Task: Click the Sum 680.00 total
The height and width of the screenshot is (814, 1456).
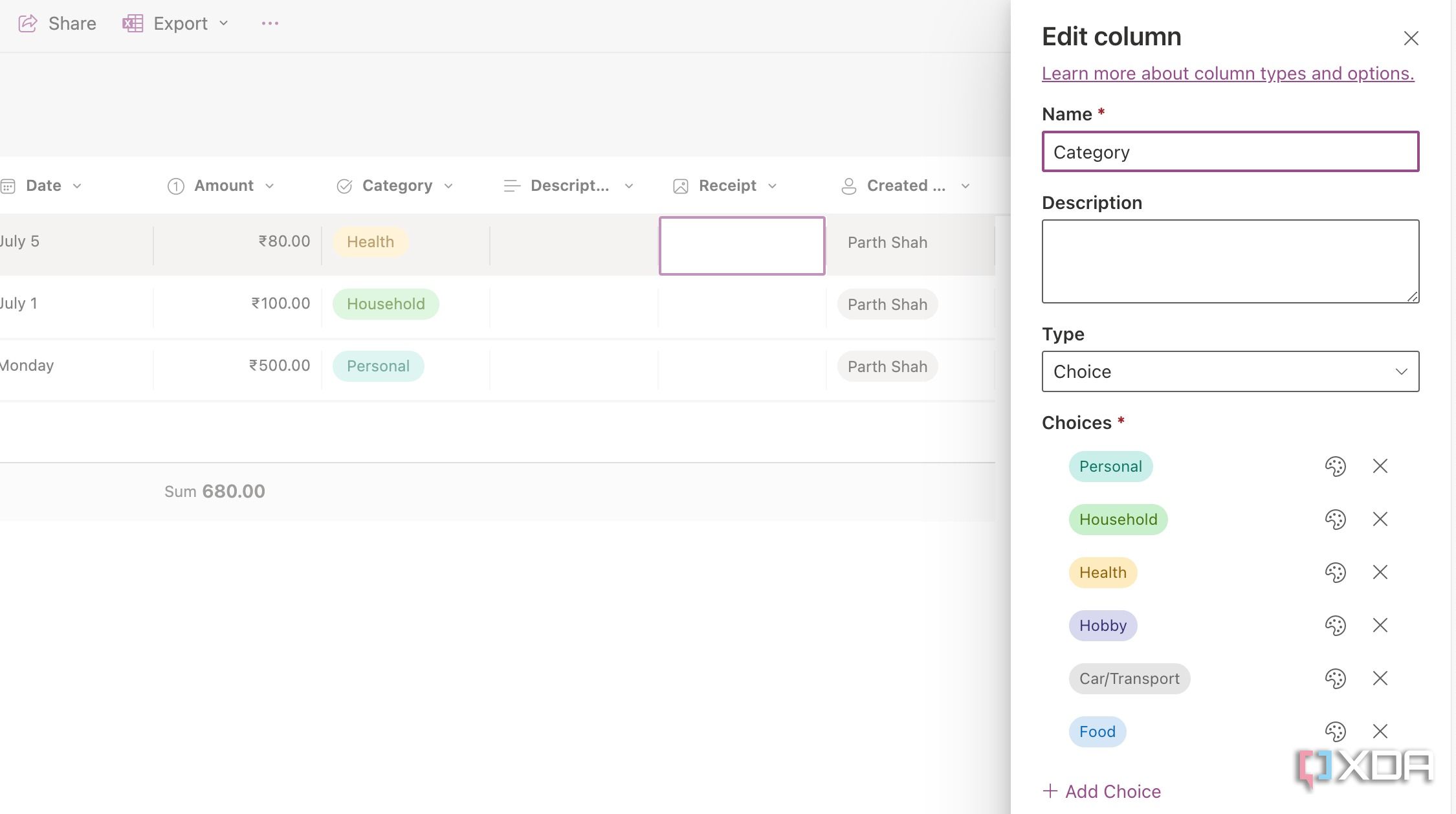Action: (x=215, y=491)
